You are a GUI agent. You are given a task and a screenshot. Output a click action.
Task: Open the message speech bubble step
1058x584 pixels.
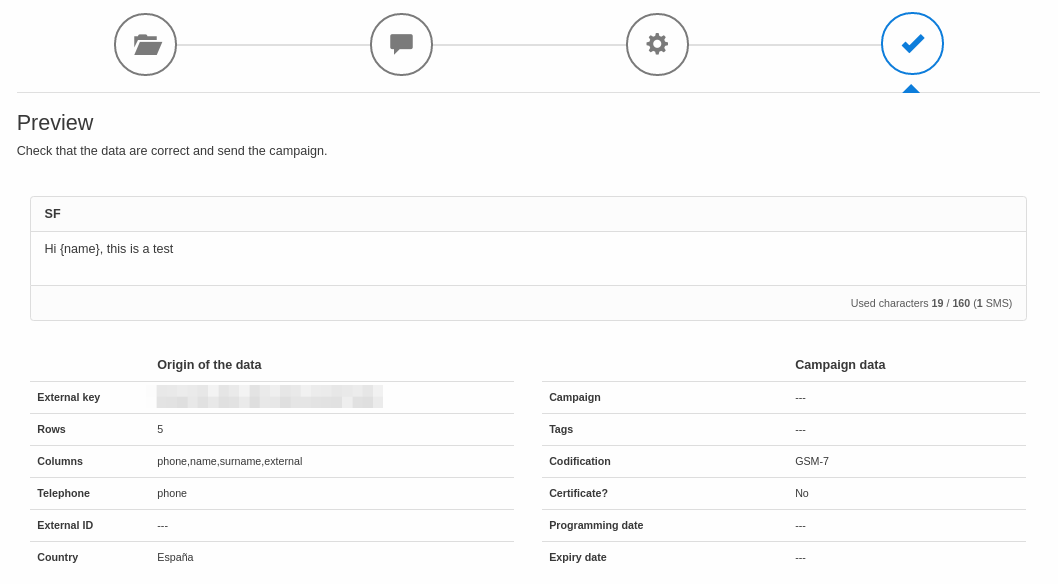[401, 44]
